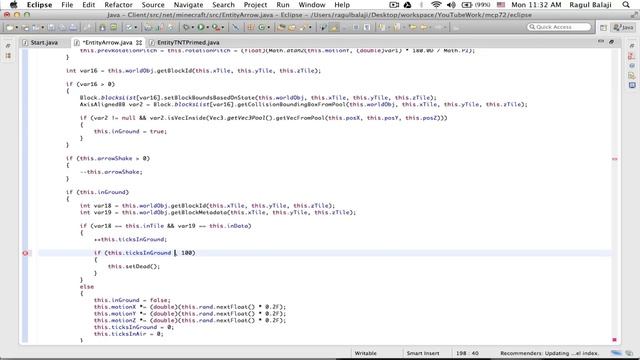Viewport: 640px width, 360px height.
Task: Open the Debug dropdown arrow
Action: 193,27
